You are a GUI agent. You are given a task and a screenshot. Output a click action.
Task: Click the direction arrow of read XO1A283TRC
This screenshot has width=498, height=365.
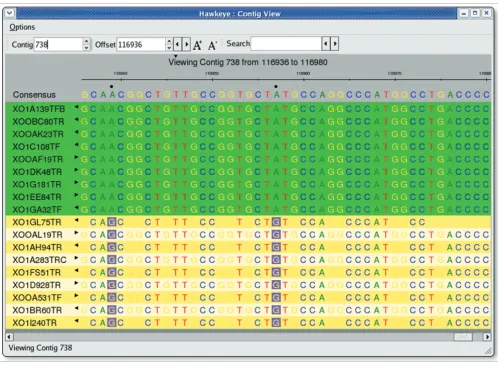pyautogui.click(x=76, y=258)
